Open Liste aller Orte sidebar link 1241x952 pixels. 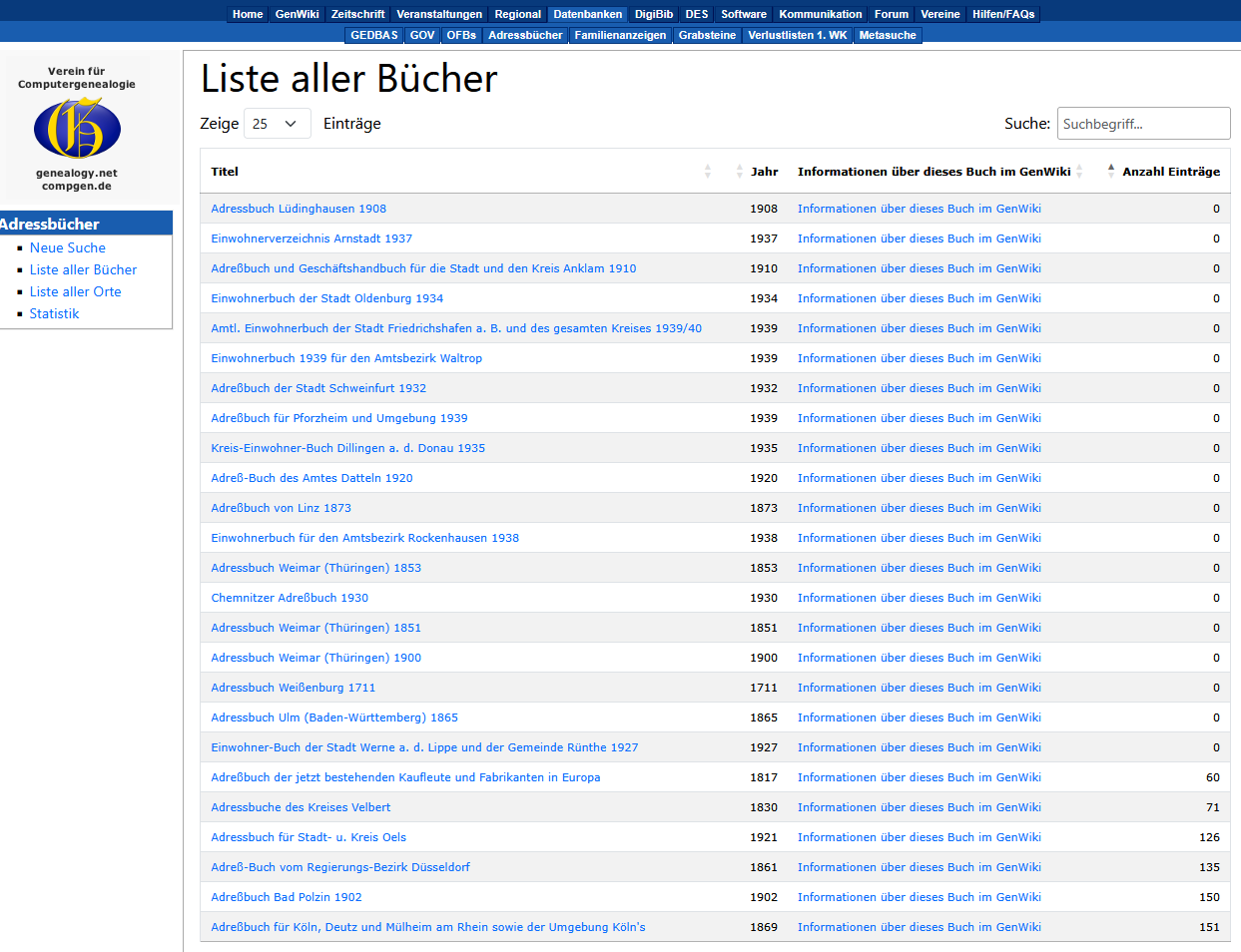coord(75,291)
